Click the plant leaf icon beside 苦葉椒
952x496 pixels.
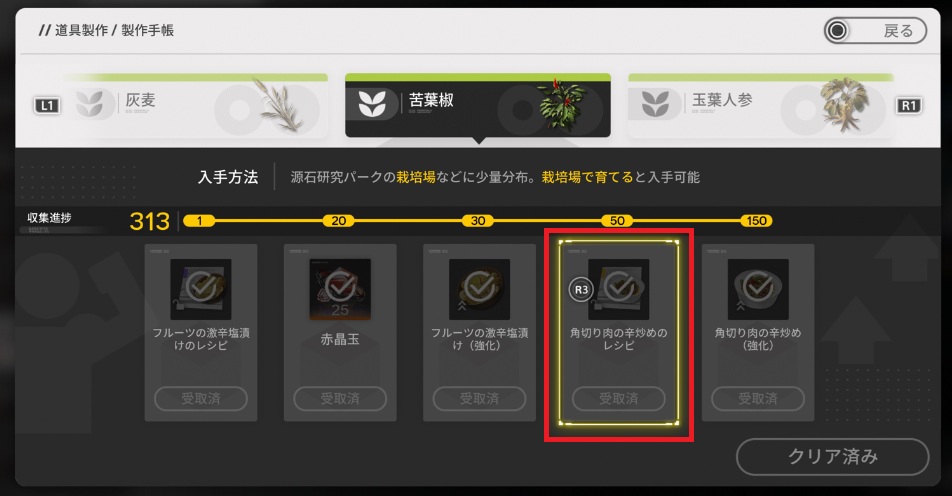(x=372, y=104)
